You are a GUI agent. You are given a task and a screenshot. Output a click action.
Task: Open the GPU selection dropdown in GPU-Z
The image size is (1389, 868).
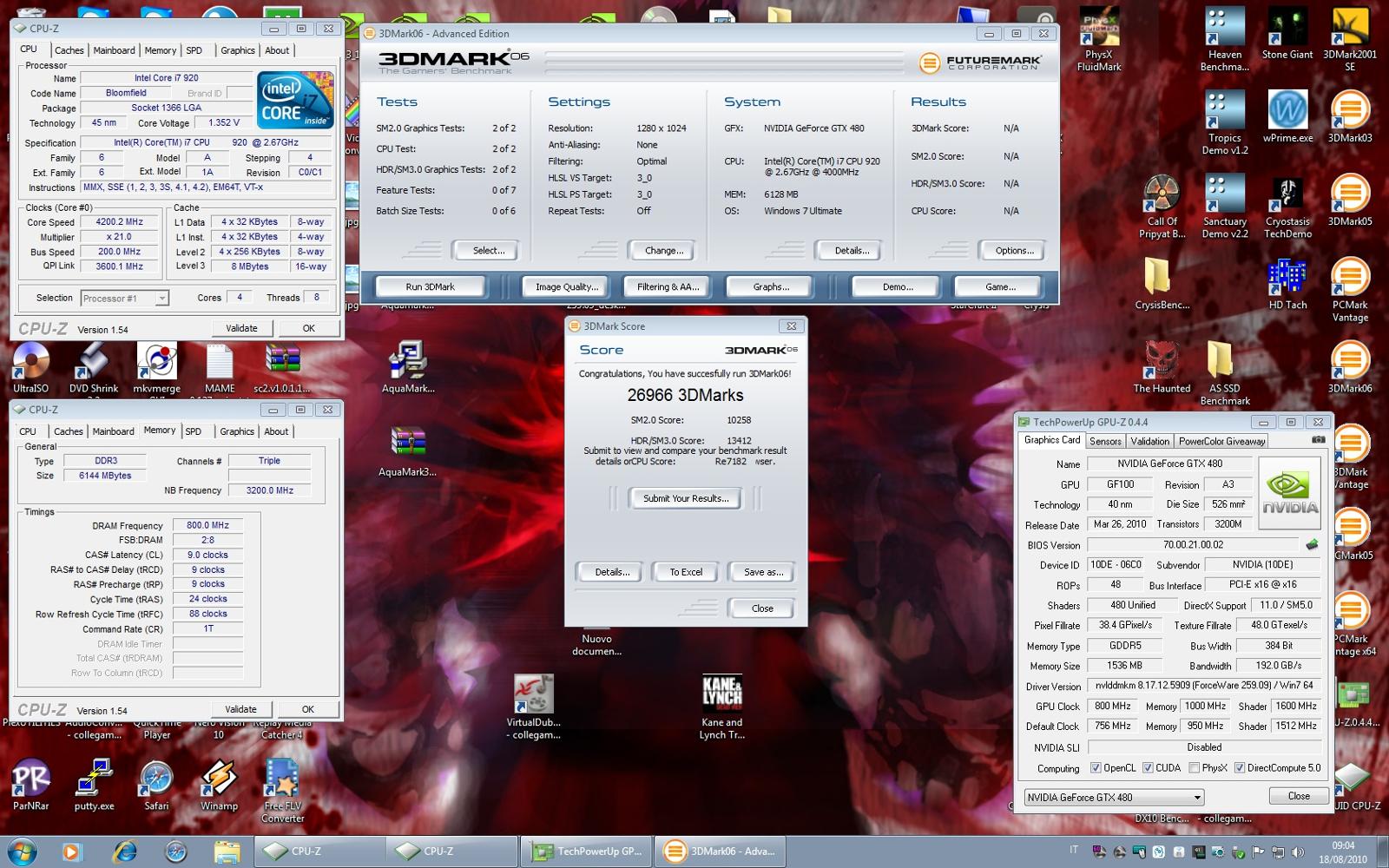(1114, 797)
